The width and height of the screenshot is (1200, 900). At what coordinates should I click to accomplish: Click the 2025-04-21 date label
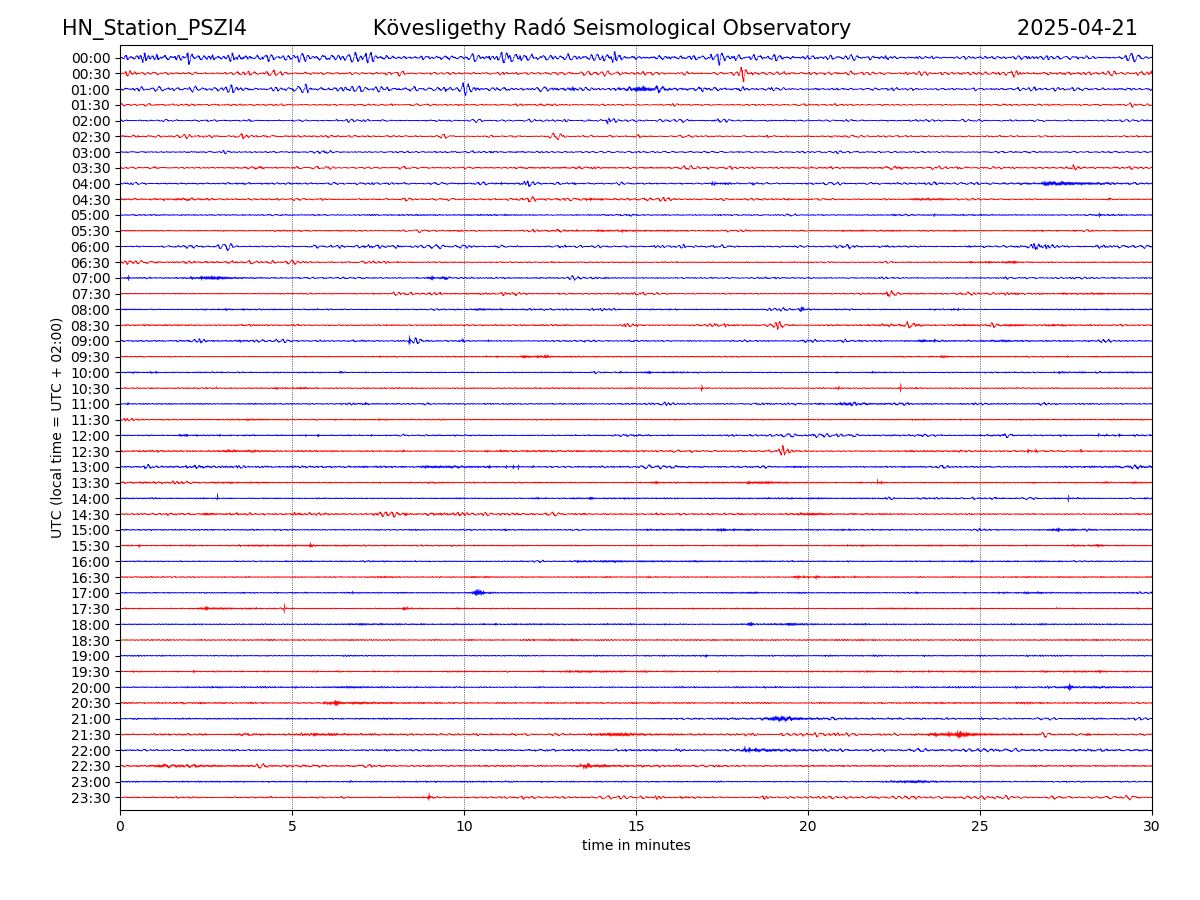click(1076, 28)
